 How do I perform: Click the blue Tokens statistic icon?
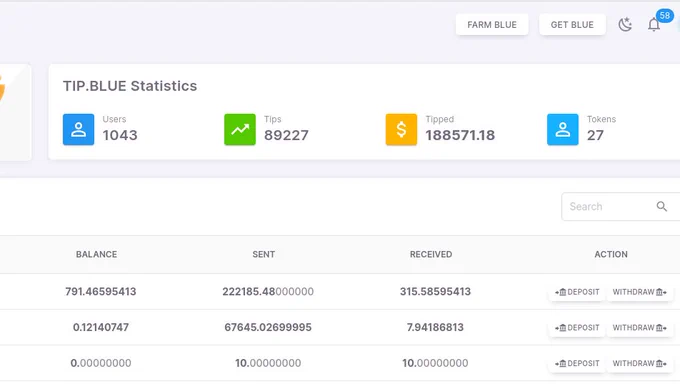coord(562,129)
